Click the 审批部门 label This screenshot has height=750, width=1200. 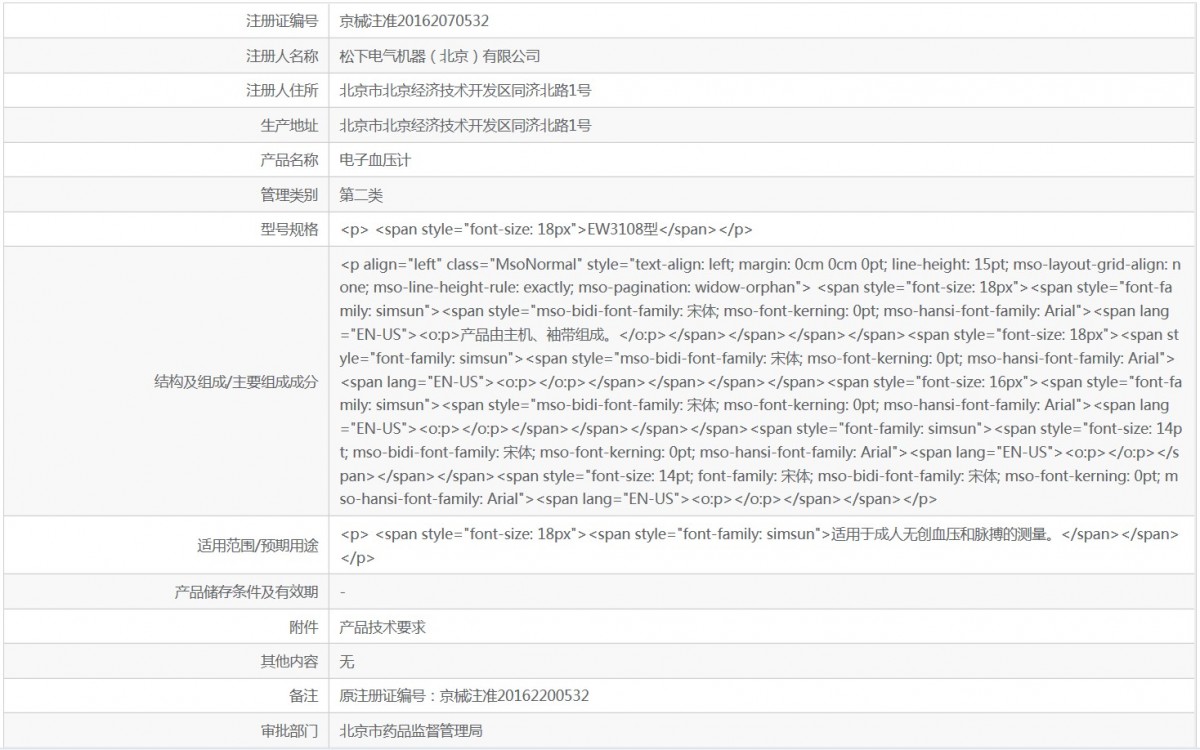[289, 731]
